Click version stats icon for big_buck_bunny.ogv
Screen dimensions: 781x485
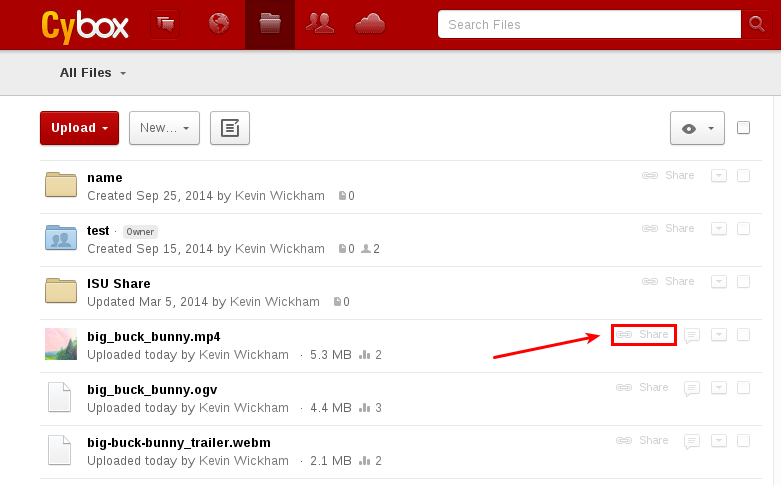click(365, 408)
